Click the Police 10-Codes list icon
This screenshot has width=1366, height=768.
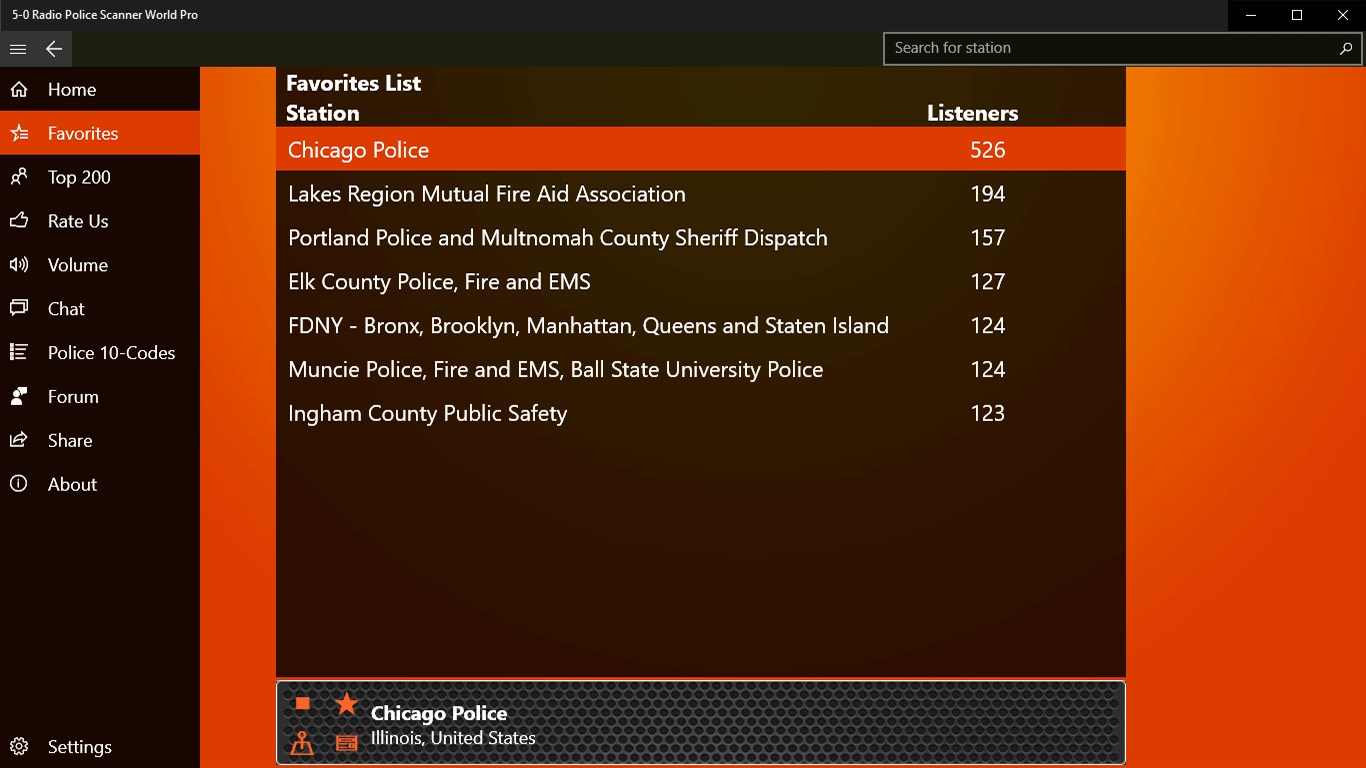pyautogui.click(x=18, y=353)
